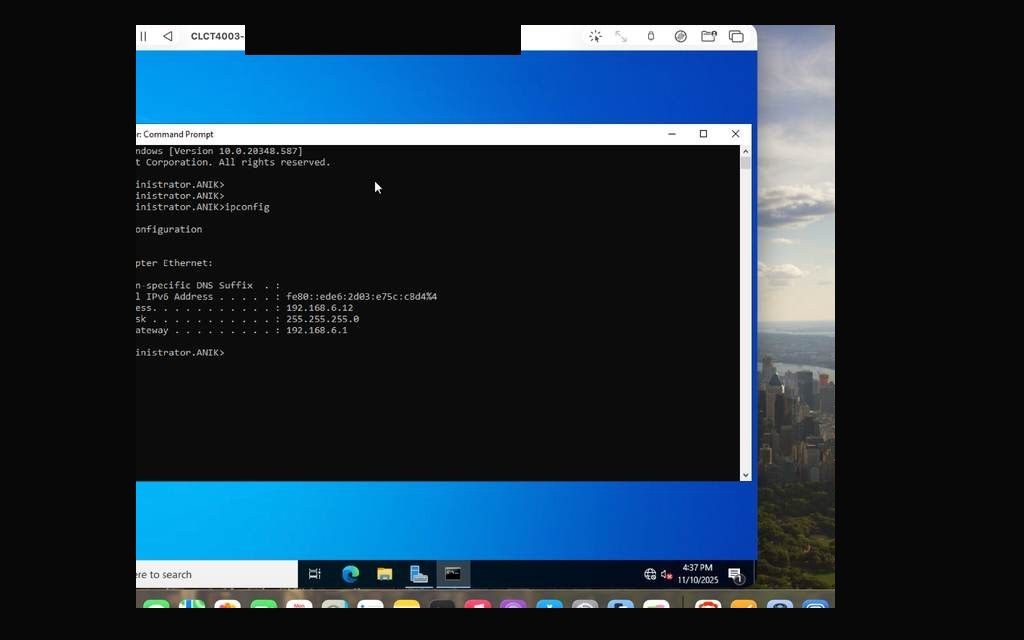1024x640 pixels.
Task: Minimize the Command Prompt window
Action: [x=672, y=134]
